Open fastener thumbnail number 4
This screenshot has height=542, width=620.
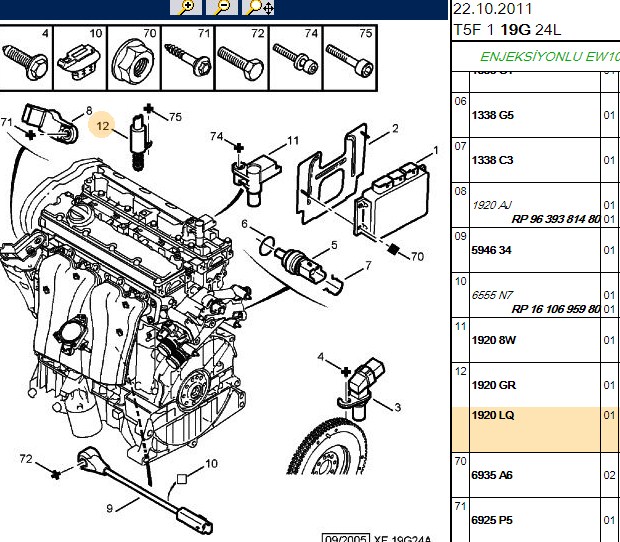point(26,58)
